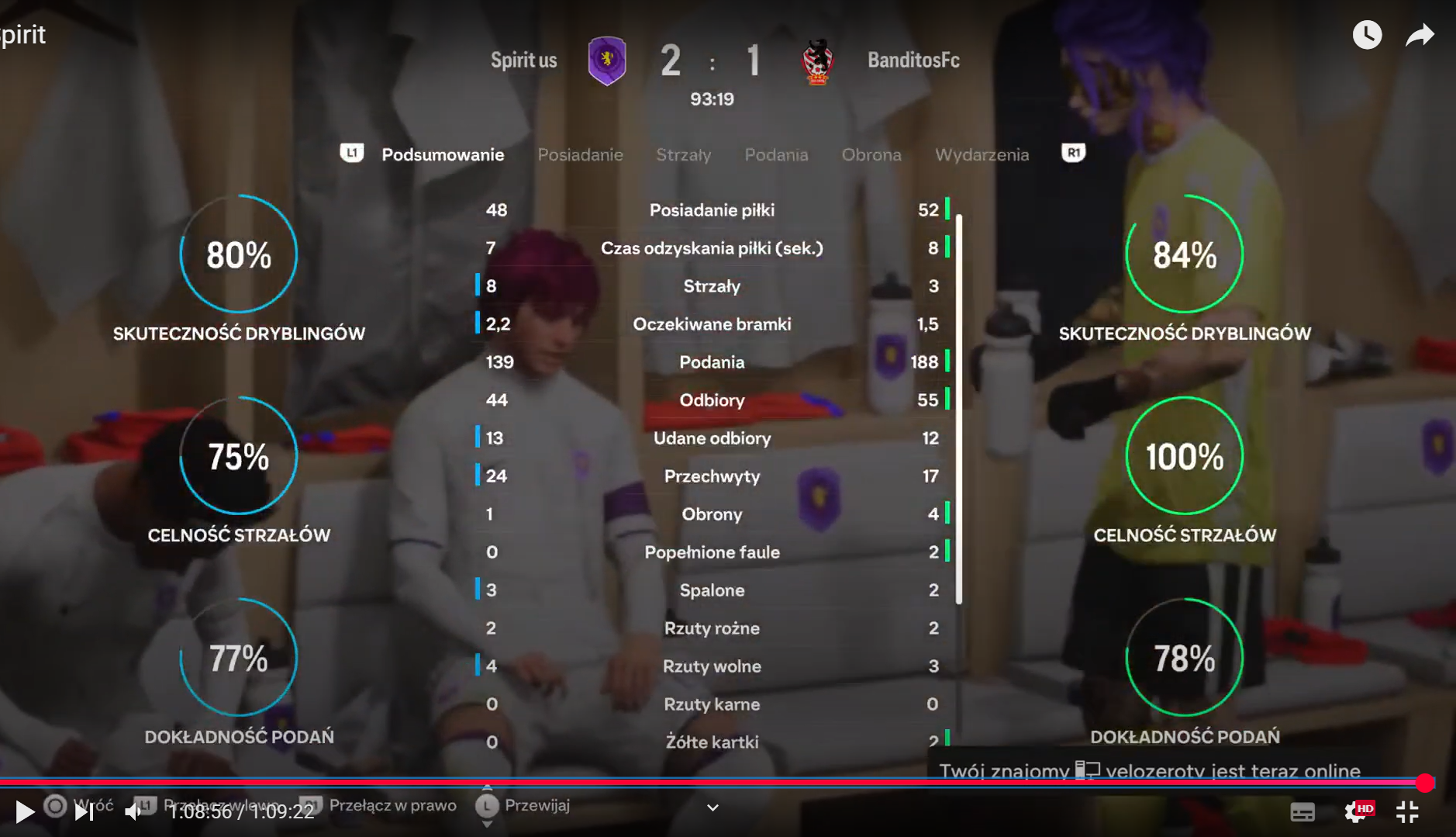The height and width of the screenshot is (837, 1456).
Task: Open the Strzały tab
Action: (x=683, y=154)
